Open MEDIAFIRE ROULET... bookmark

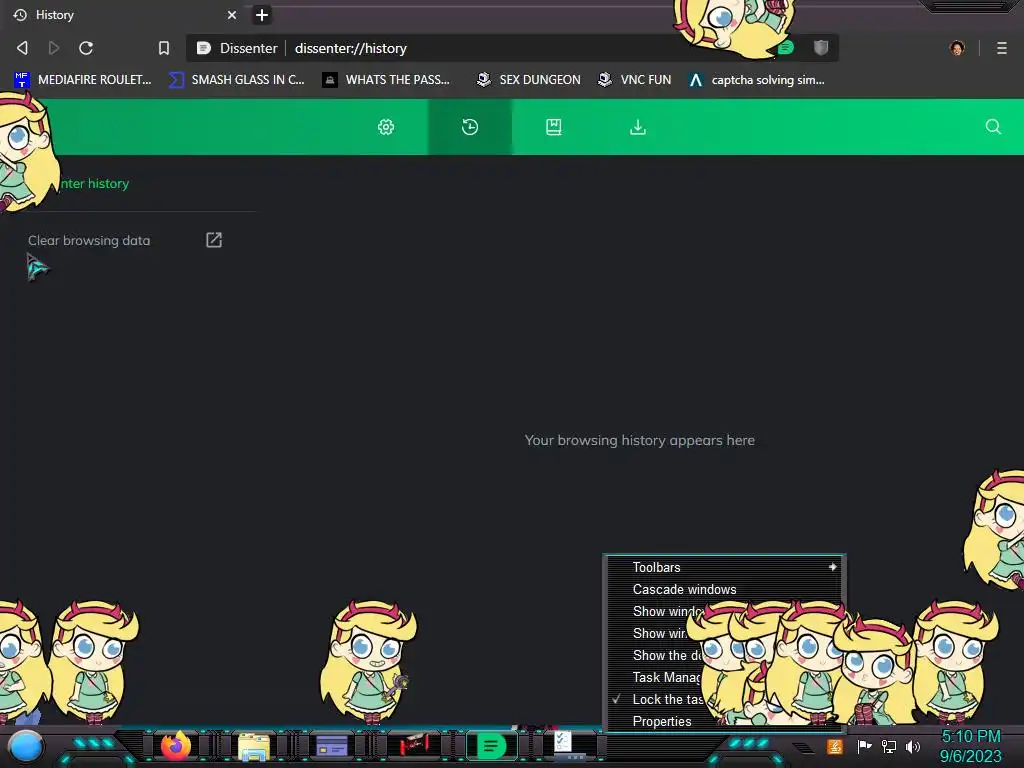tap(83, 80)
